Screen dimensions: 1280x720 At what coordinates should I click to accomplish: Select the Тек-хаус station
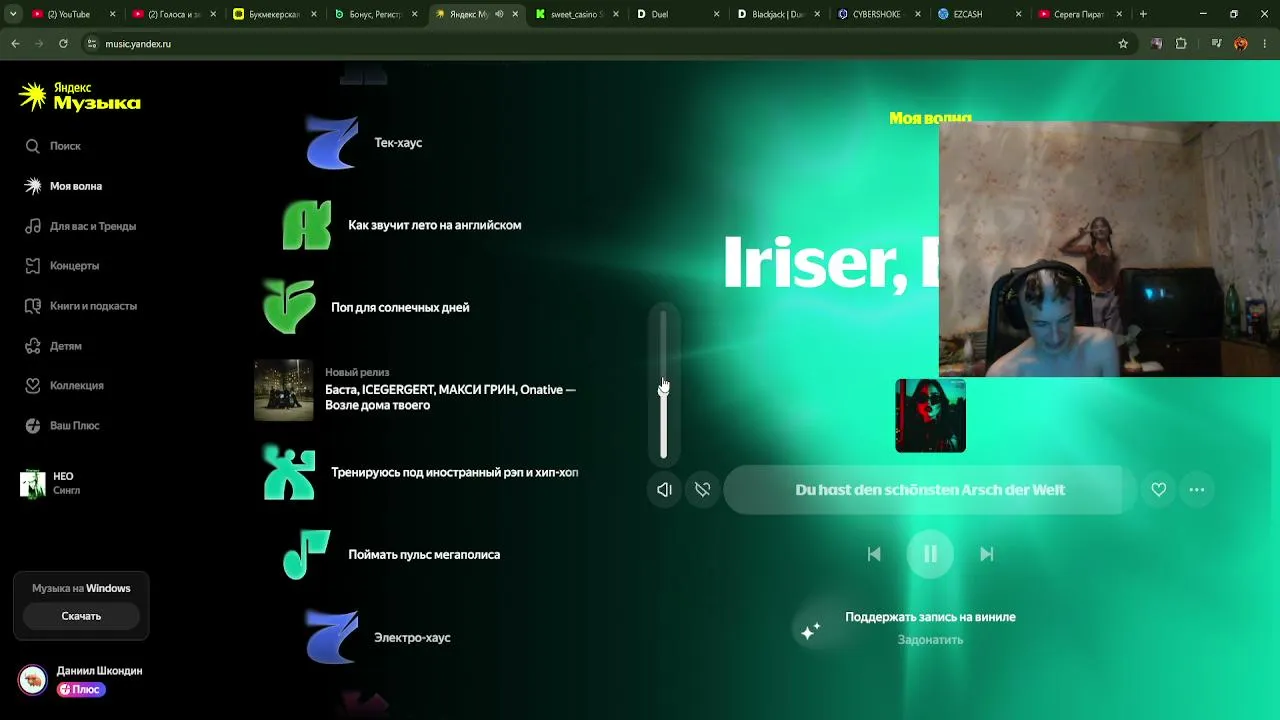(398, 143)
